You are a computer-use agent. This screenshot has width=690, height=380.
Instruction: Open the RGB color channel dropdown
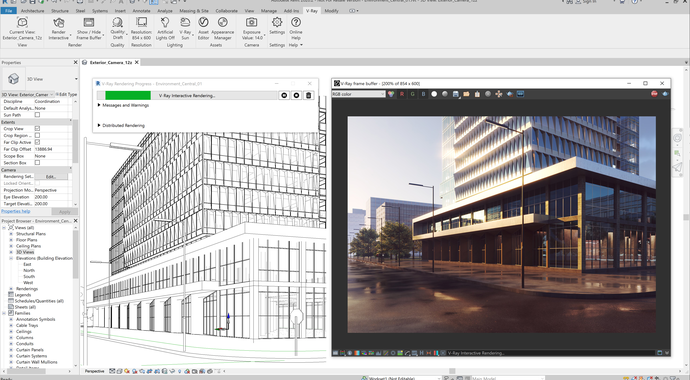[x=359, y=94]
